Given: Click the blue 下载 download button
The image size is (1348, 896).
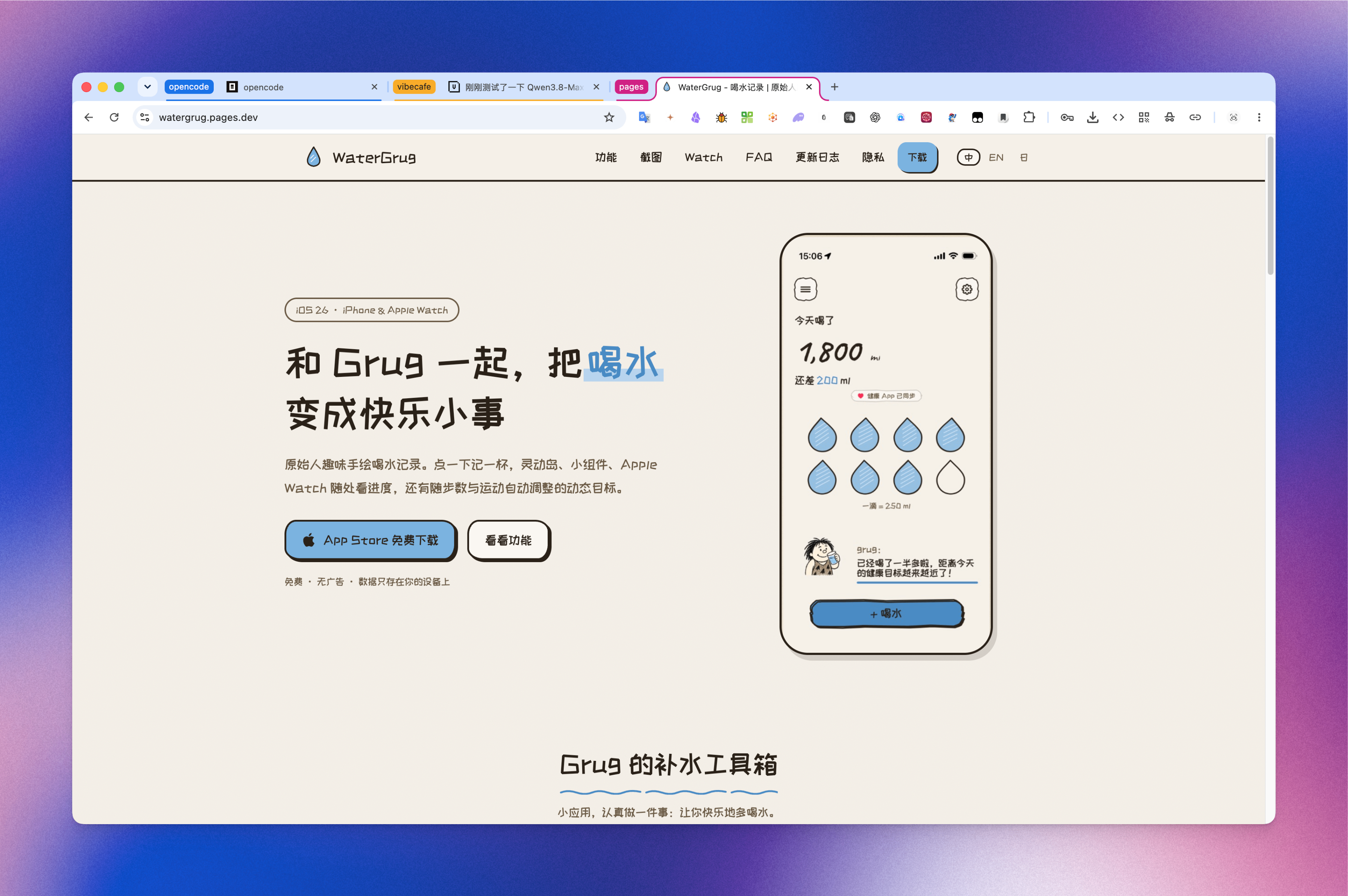Looking at the screenshot, I should 917,157.
